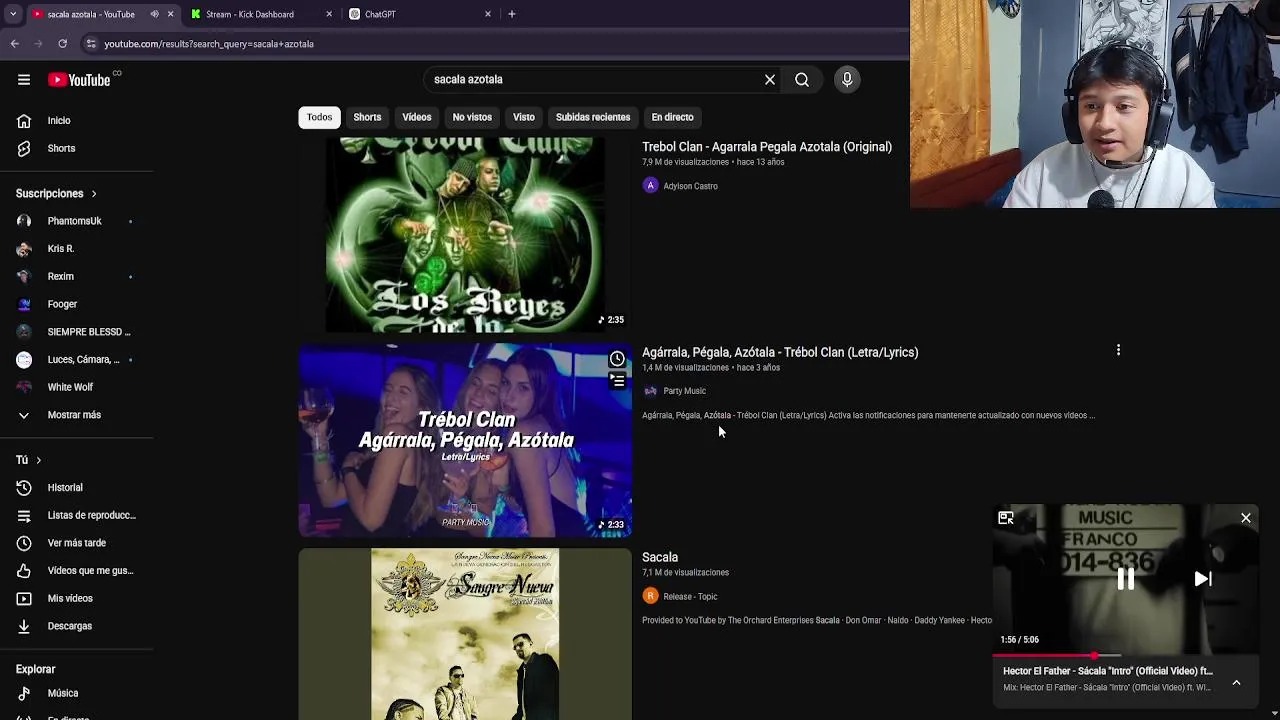Go to YouTube home via the logo
1280x720 pixels.
click(79, 80)
